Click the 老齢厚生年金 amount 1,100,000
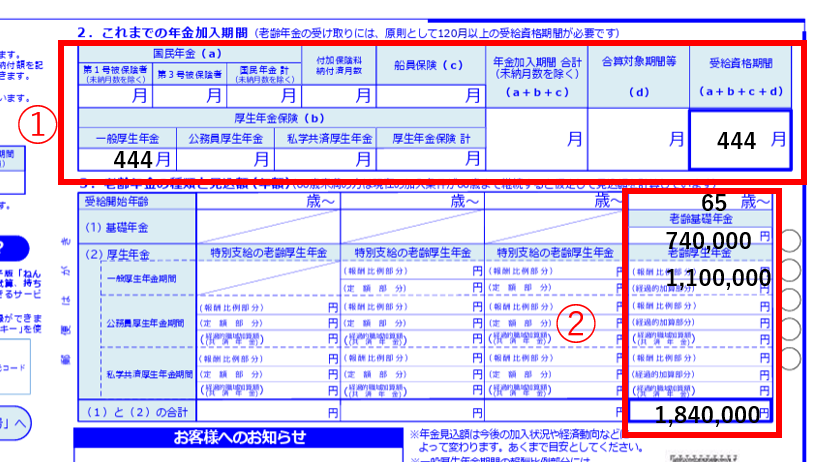The image size is (830, 462). click(716, 277)
